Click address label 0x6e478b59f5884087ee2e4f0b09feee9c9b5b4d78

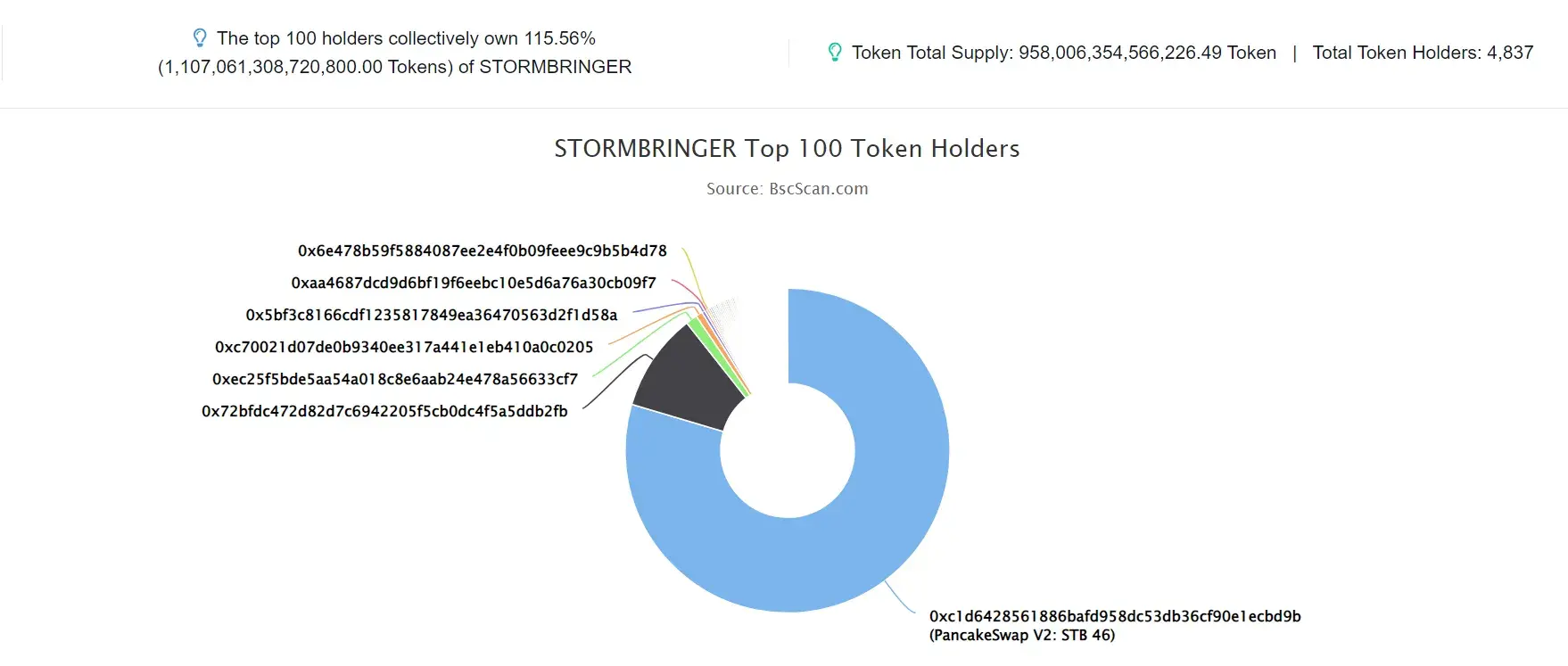[483, 251]
